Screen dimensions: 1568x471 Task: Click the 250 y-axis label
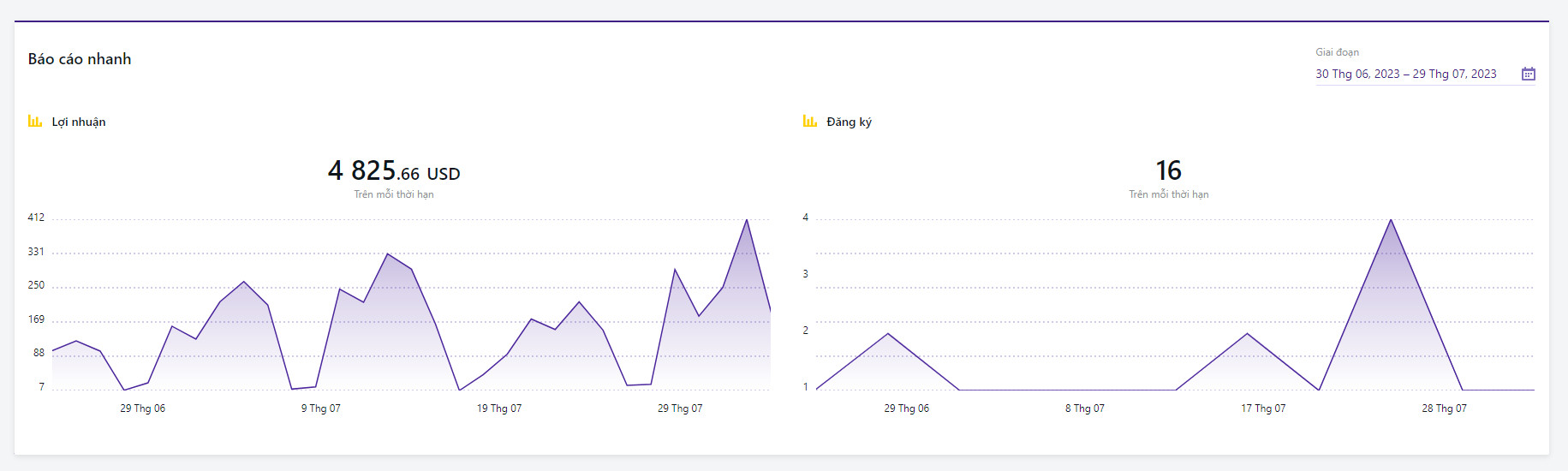36,285
